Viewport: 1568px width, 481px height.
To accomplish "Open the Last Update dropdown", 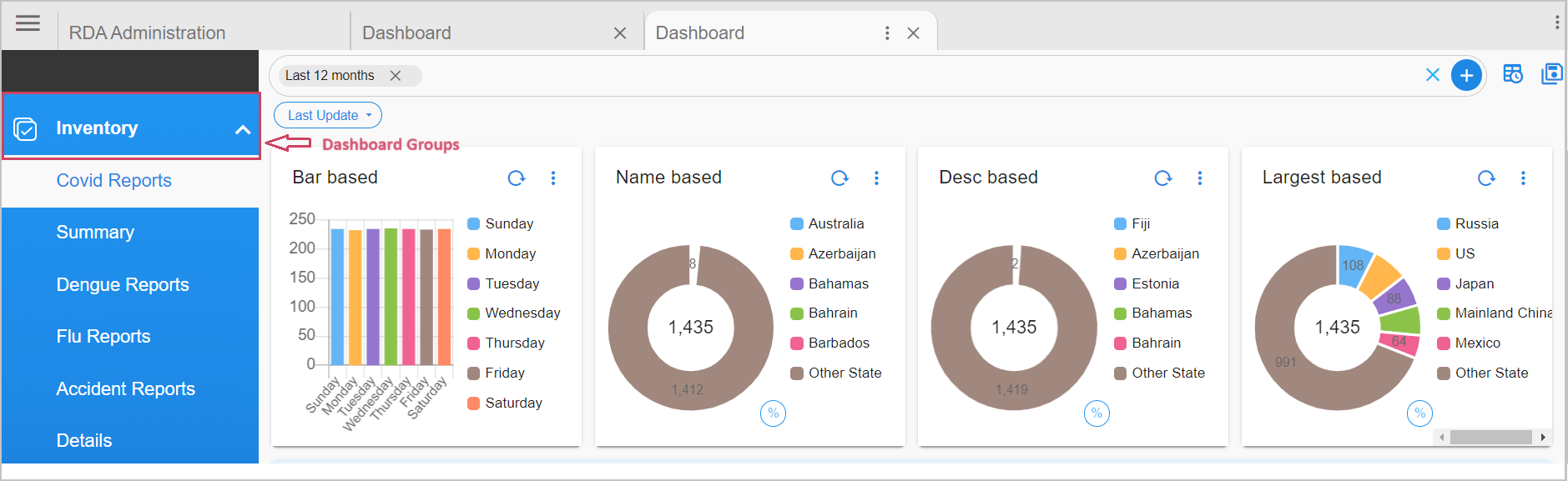I will point(328,115).
